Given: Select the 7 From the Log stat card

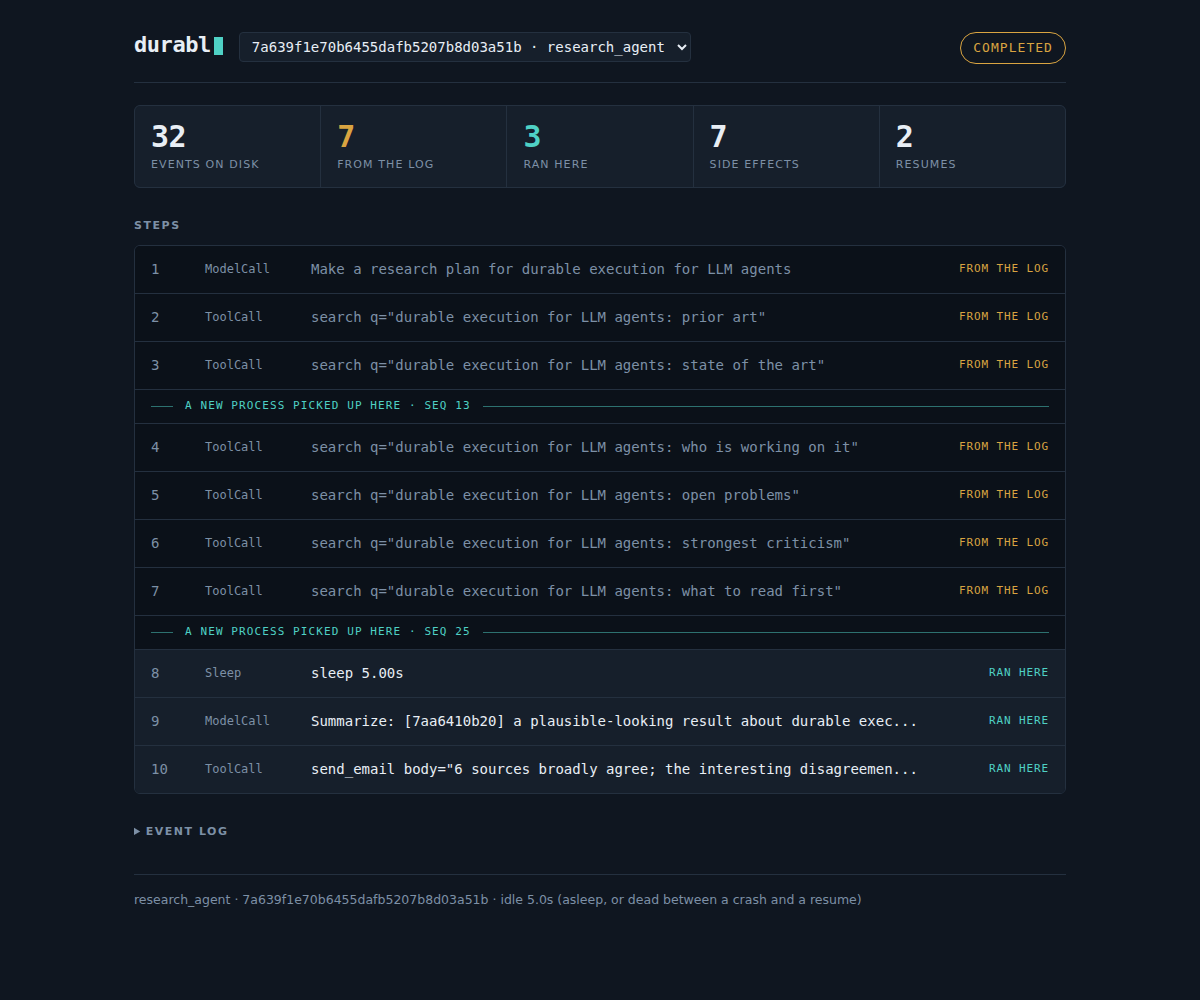Looking at the screenshot, I should pyautogui.click(x=414, y=147).
